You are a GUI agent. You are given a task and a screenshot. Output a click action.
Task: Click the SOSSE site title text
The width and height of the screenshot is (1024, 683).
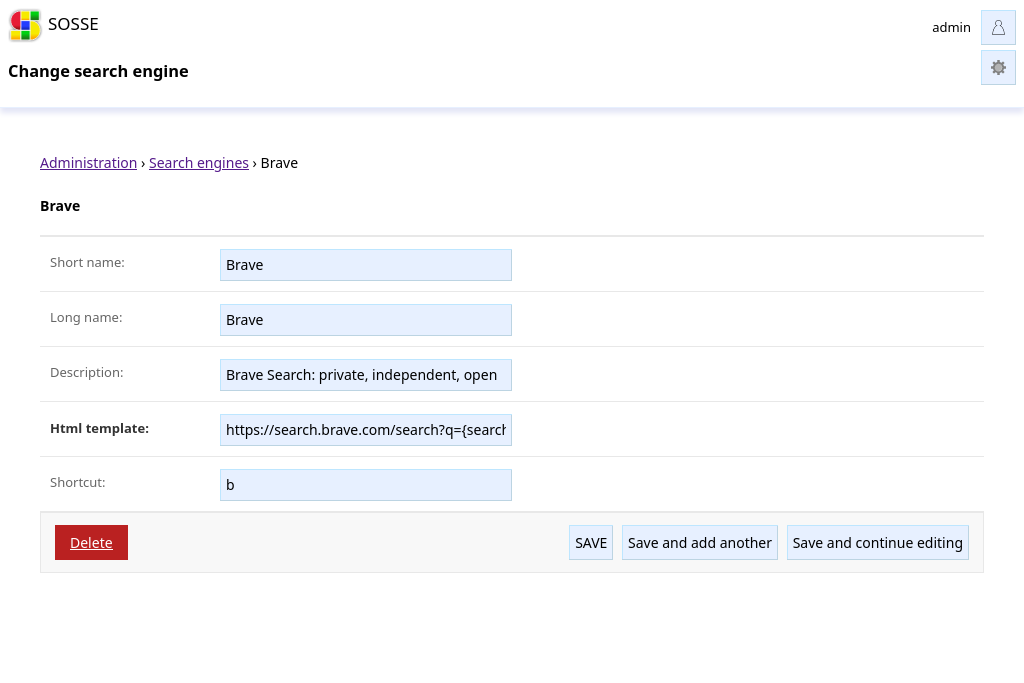pos(73,24)
